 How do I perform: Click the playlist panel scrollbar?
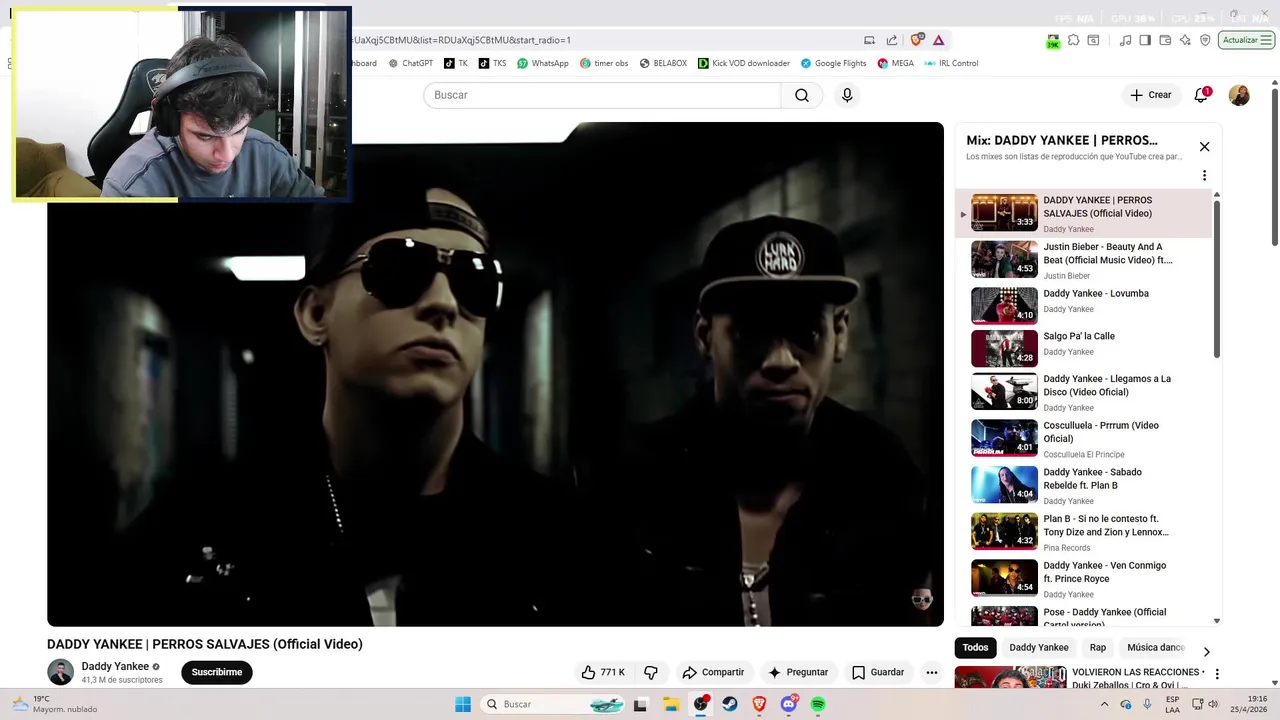coord(1217,280)
